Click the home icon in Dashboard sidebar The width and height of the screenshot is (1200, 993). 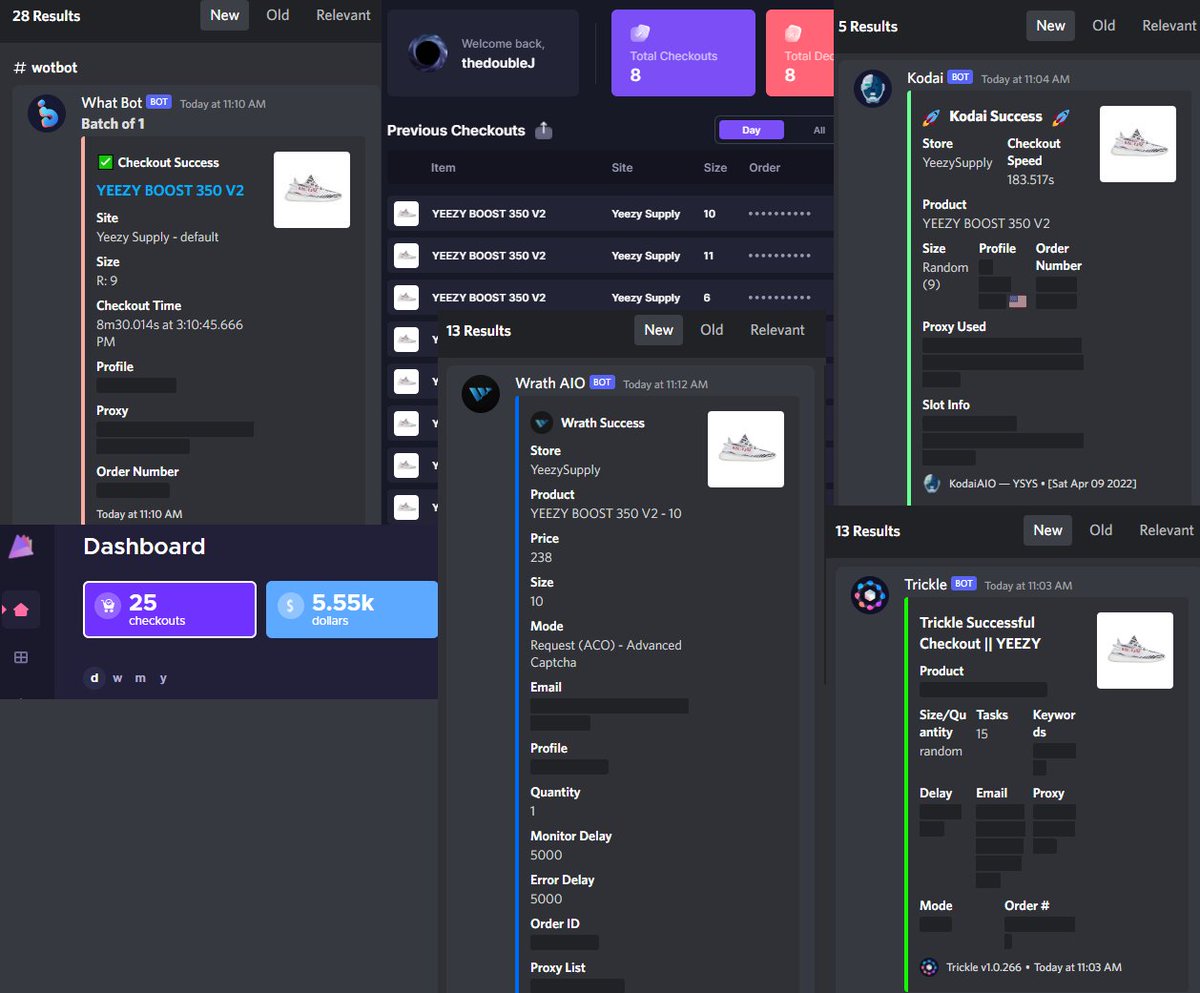(x=21, y=609)
